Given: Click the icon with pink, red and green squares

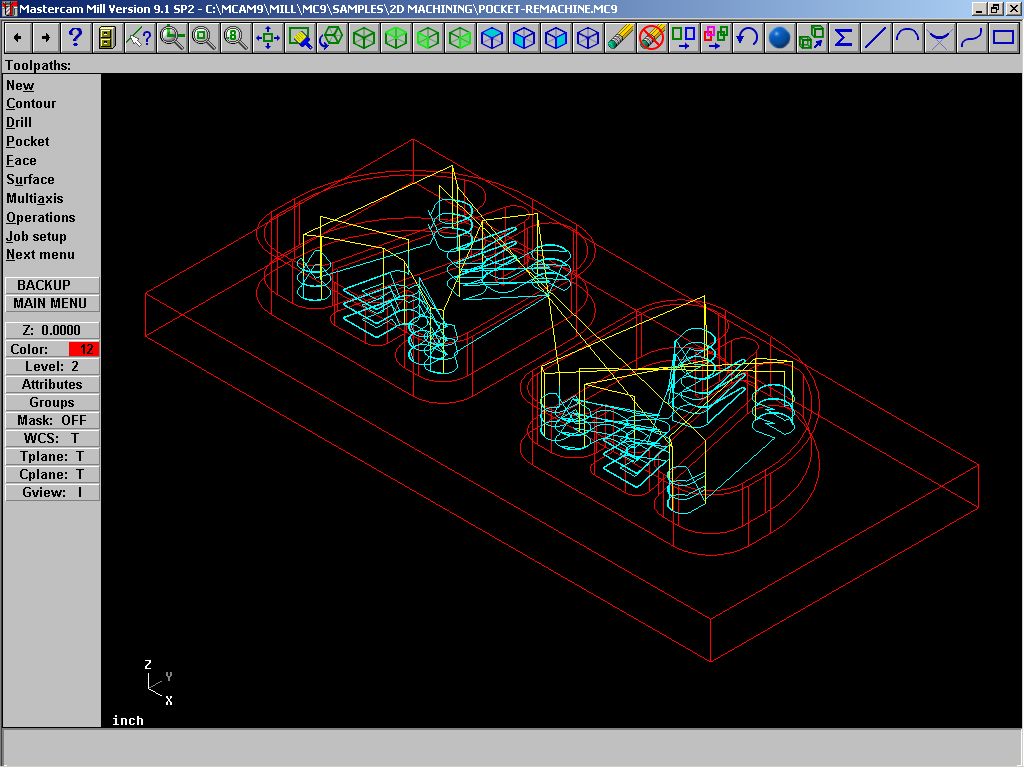Looking at the screenshot, I should [716, 38].
